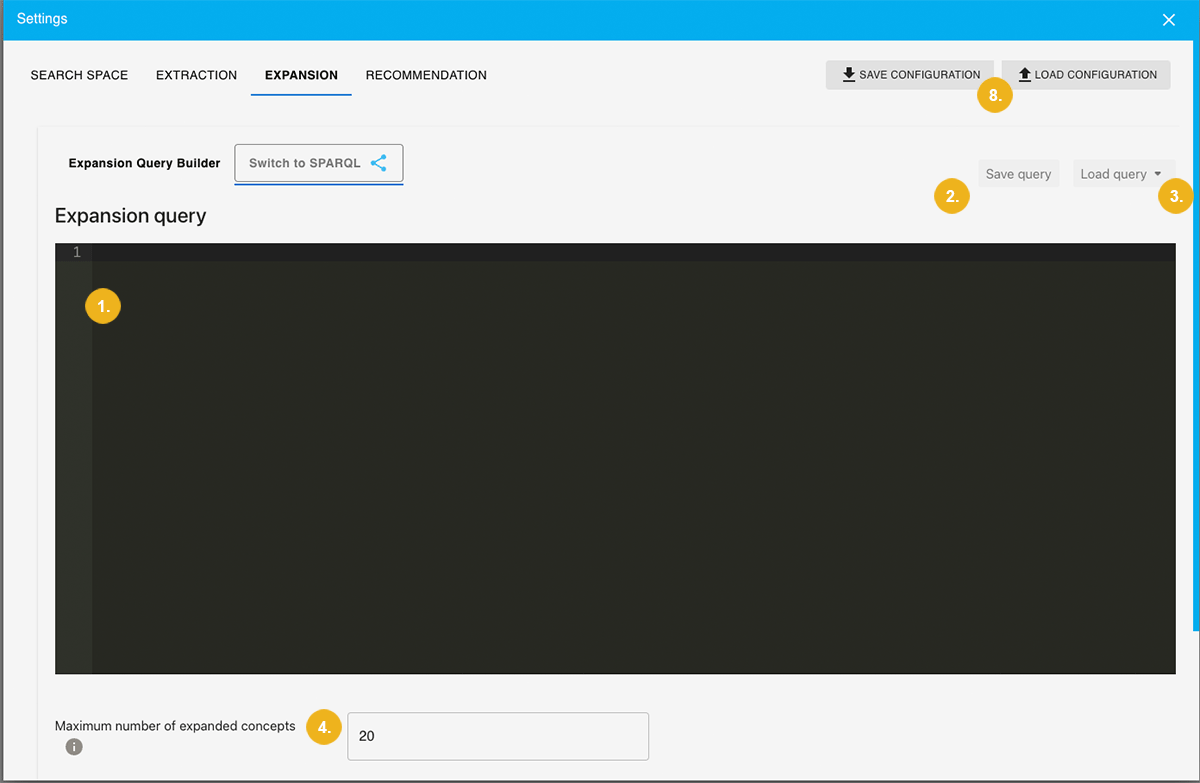1200x783 pixels.
Task: Switch to the SEARCH SPACE tab
Action: click(x=79, y=75)
